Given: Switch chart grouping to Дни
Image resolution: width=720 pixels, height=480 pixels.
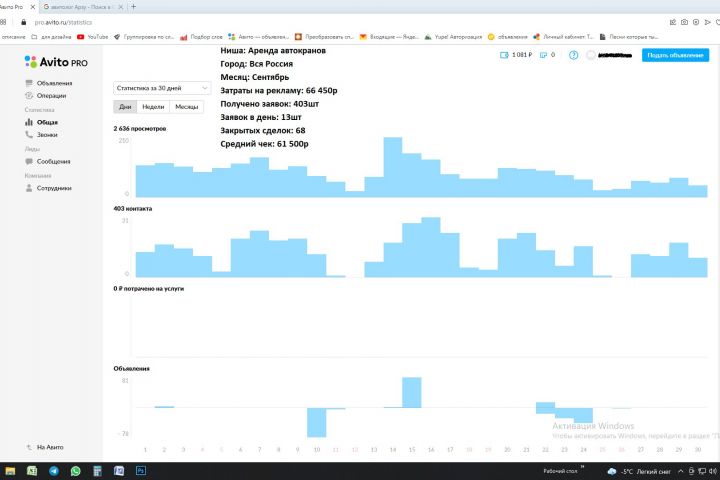Looking at the screenshot, I should [x=125, y=107].
